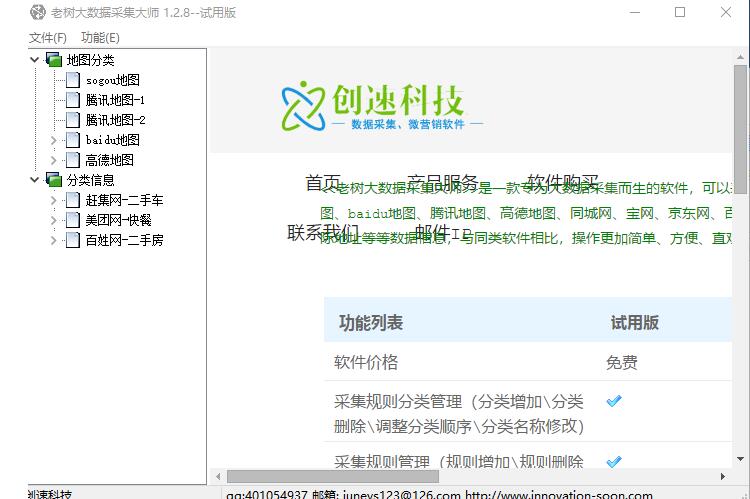This screenshot has height=499, width=750.
Task: Select baidu地图 tree label
Action: pyautogui.click(x=113, y=140)
